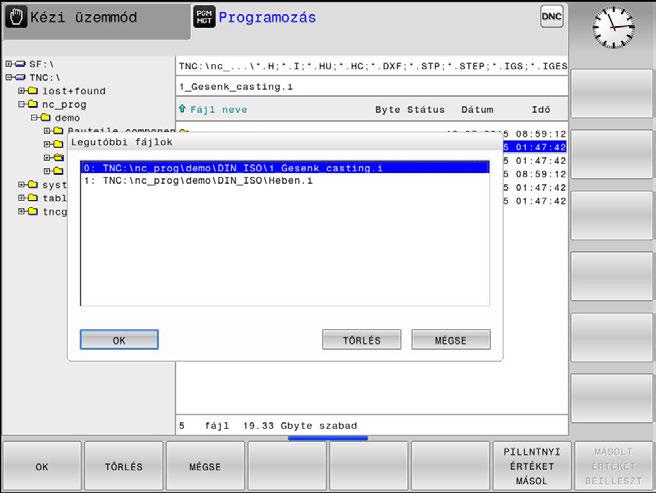Click the Státus column header
656x493 pixels.
coord(426,110)
